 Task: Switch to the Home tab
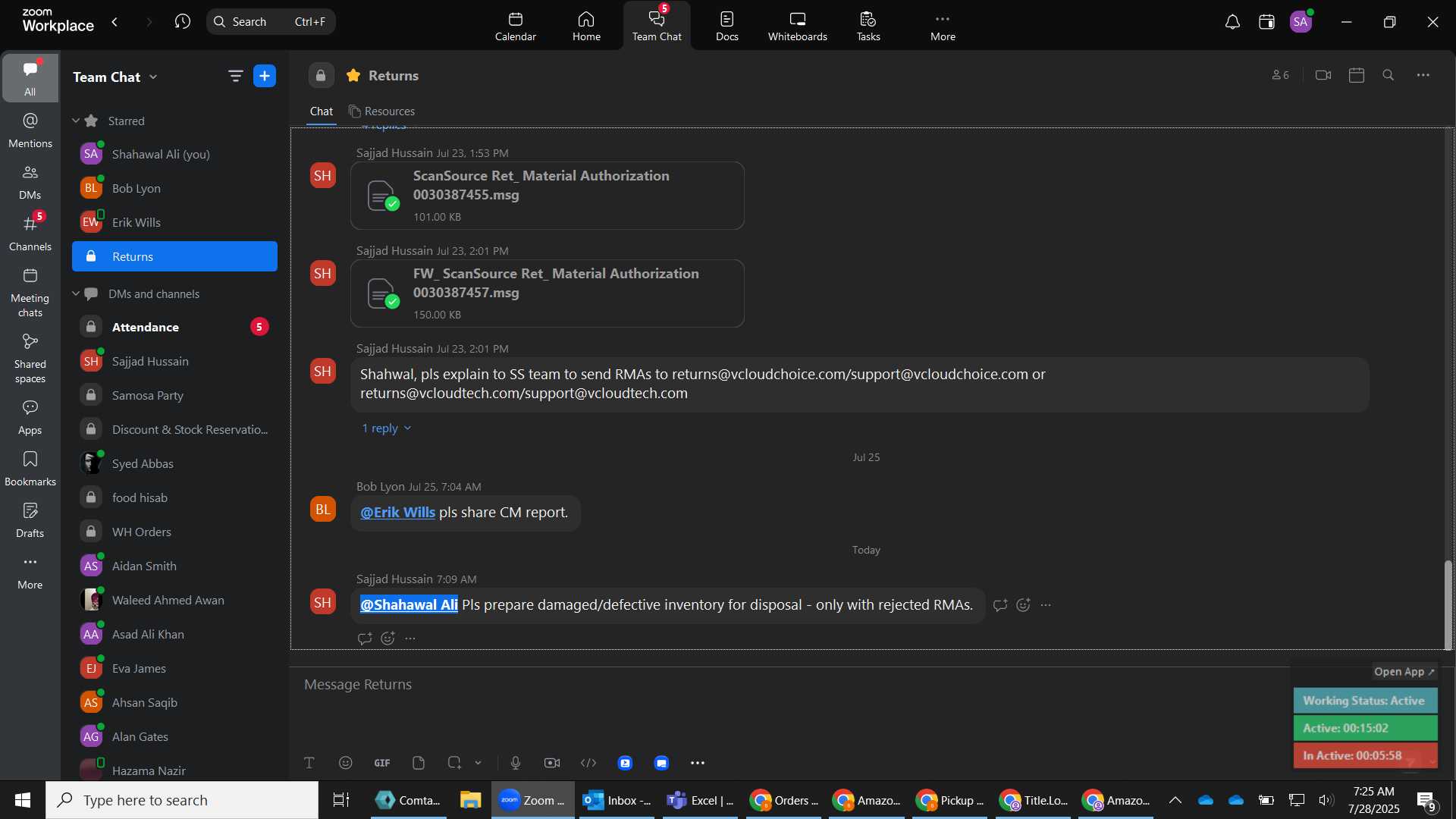coord(586,27)
